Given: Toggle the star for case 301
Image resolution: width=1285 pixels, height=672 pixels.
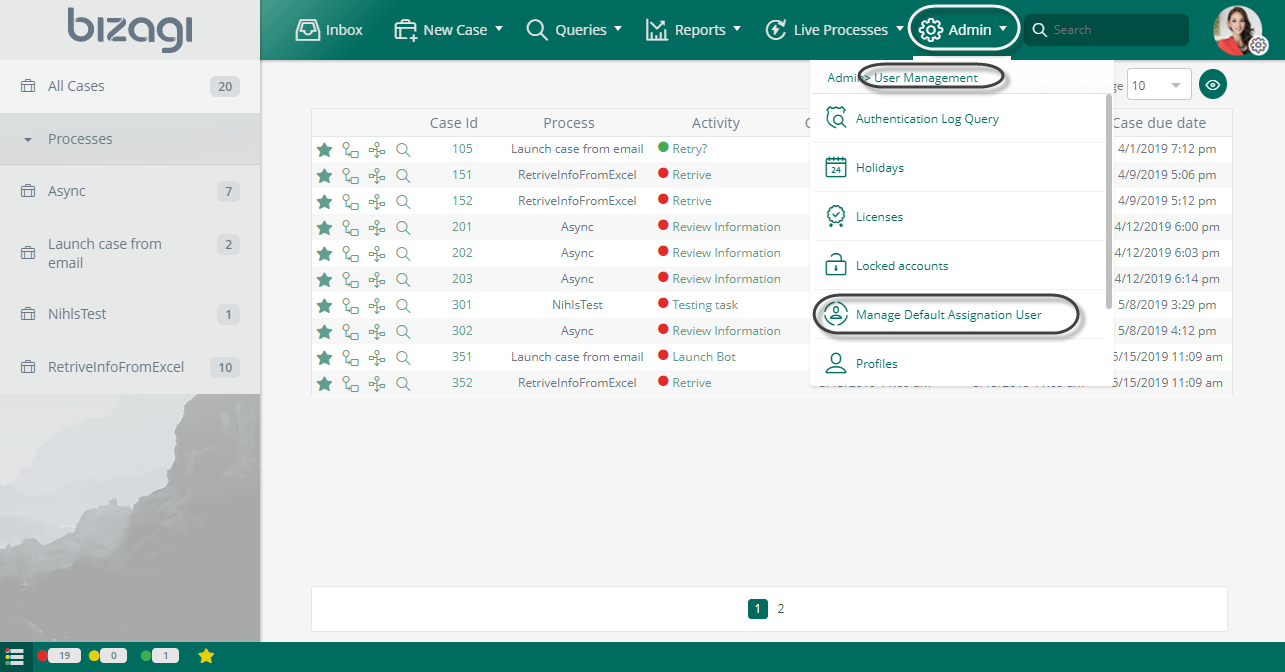Looking at the screenshot, I should (x=324, y=305).
